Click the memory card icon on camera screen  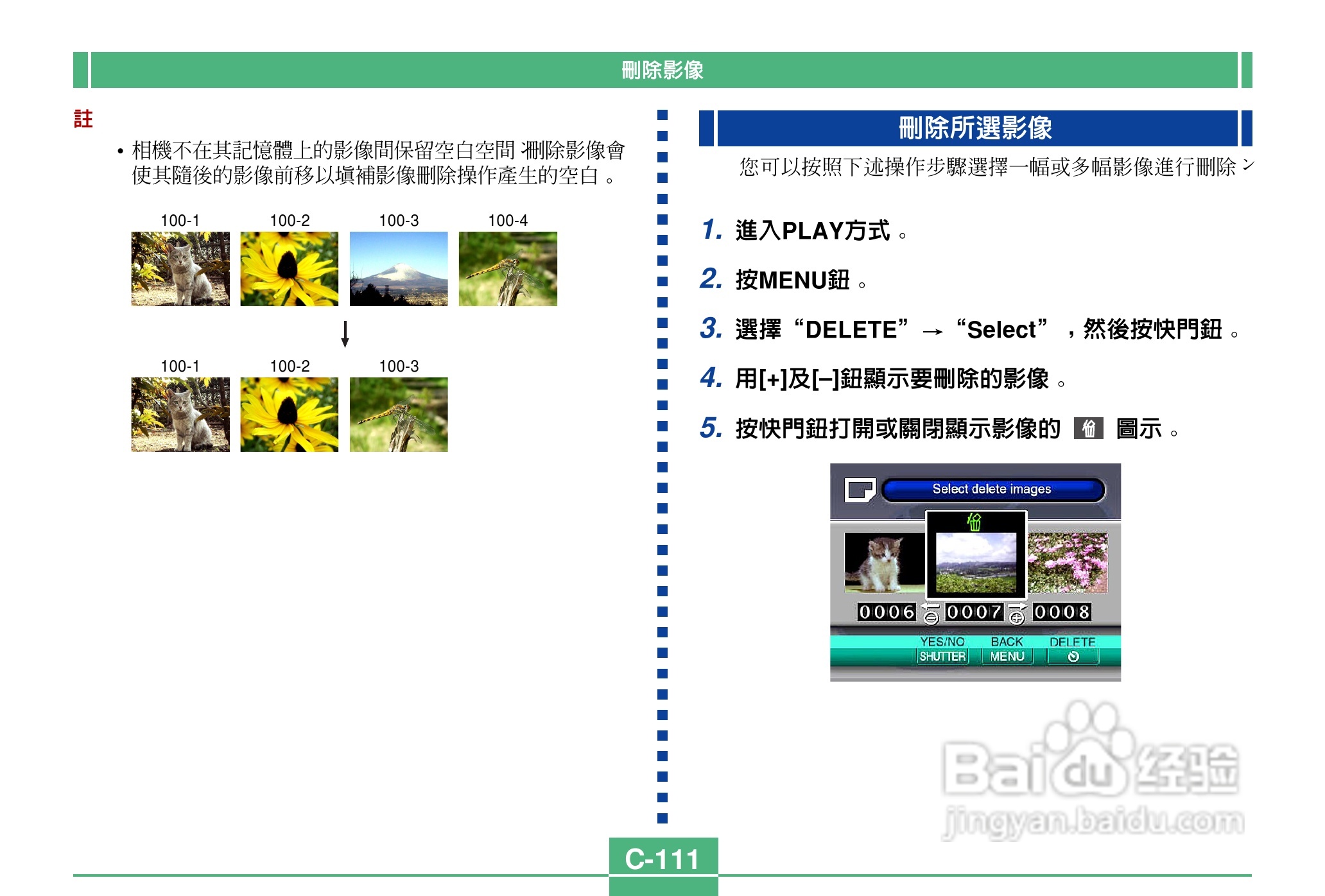860,490
